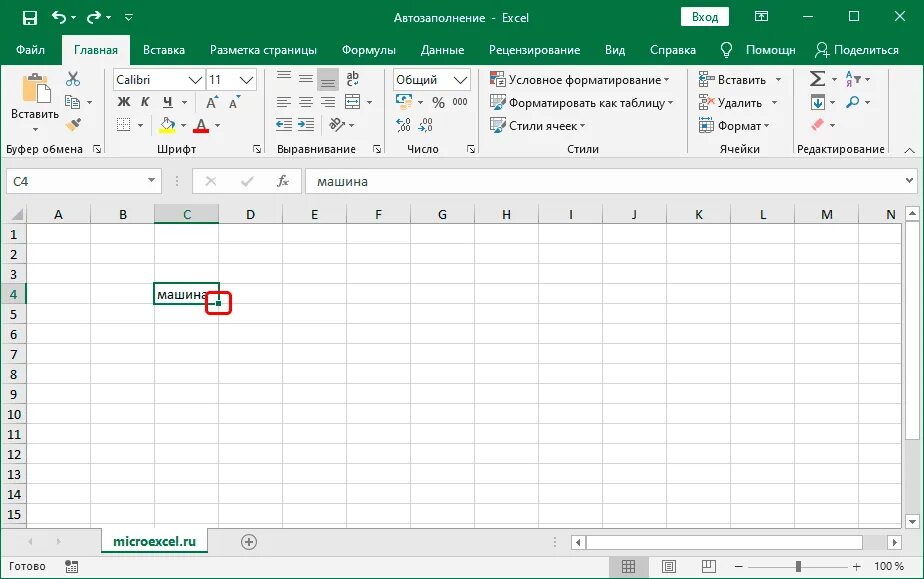Viewport: 924px width, 579px height.
Task: Align text to middle of cell
Action: [306, 79]
